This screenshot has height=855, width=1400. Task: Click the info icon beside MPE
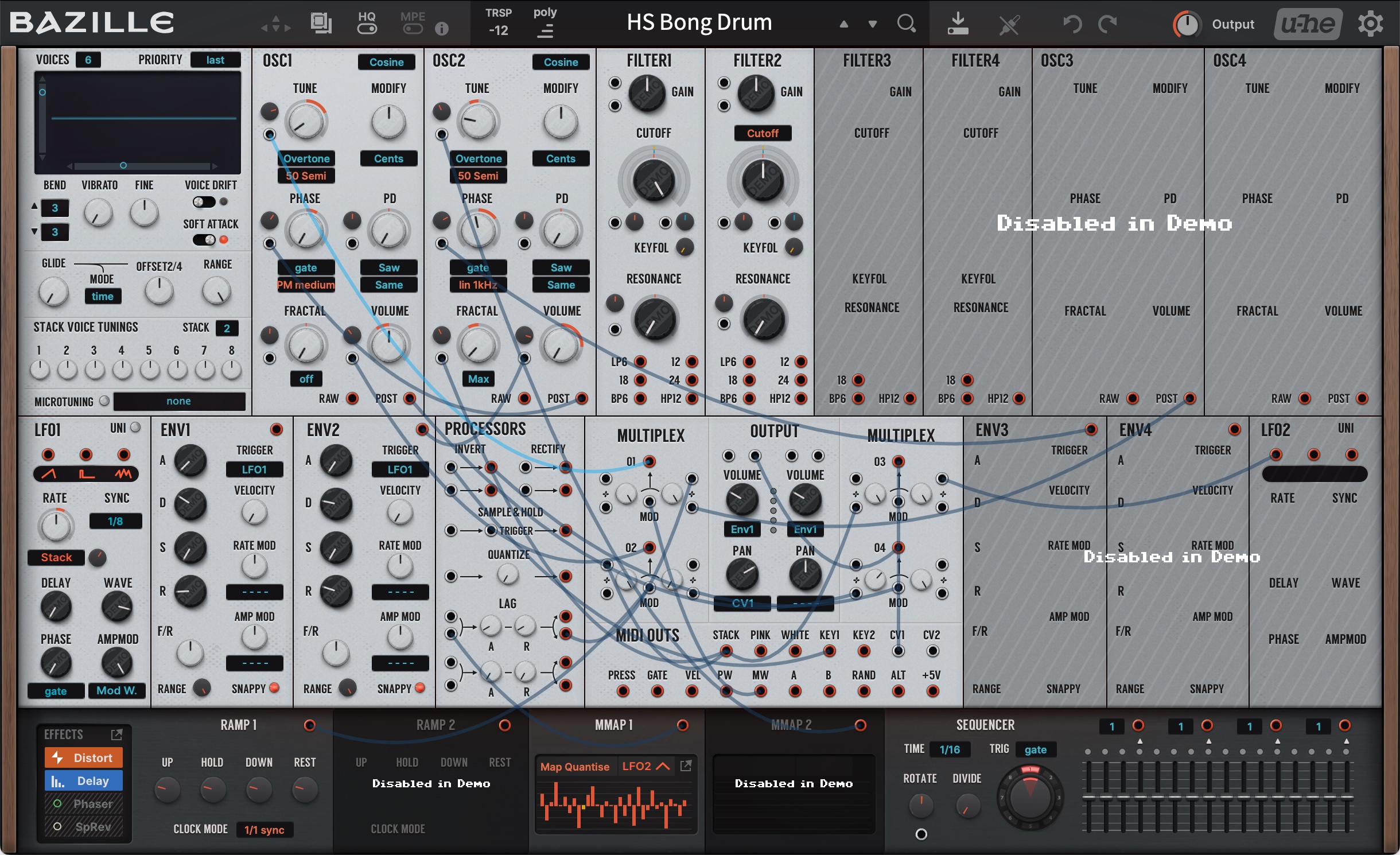(441, 28)
